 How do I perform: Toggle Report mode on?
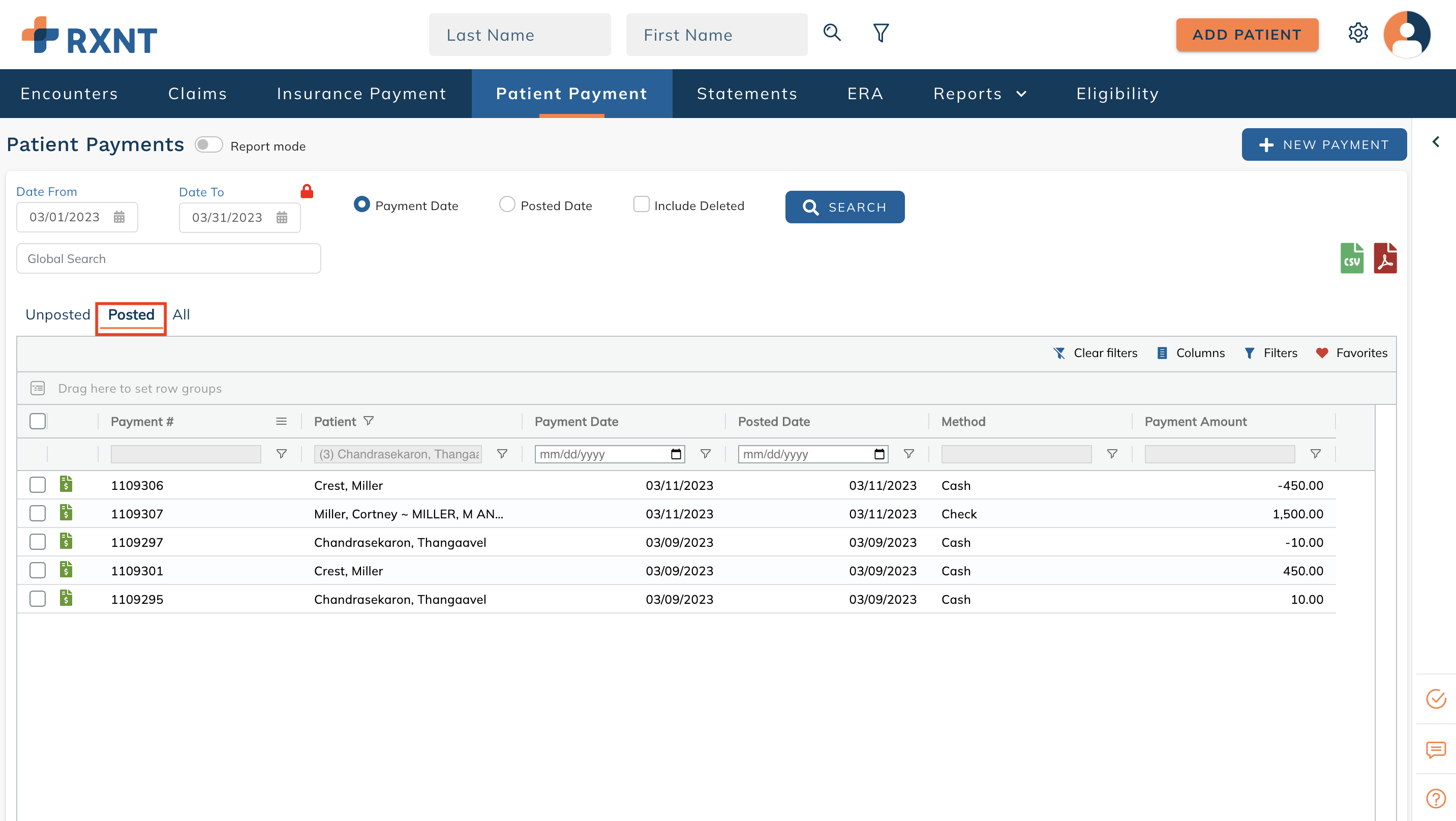(208, 145)
